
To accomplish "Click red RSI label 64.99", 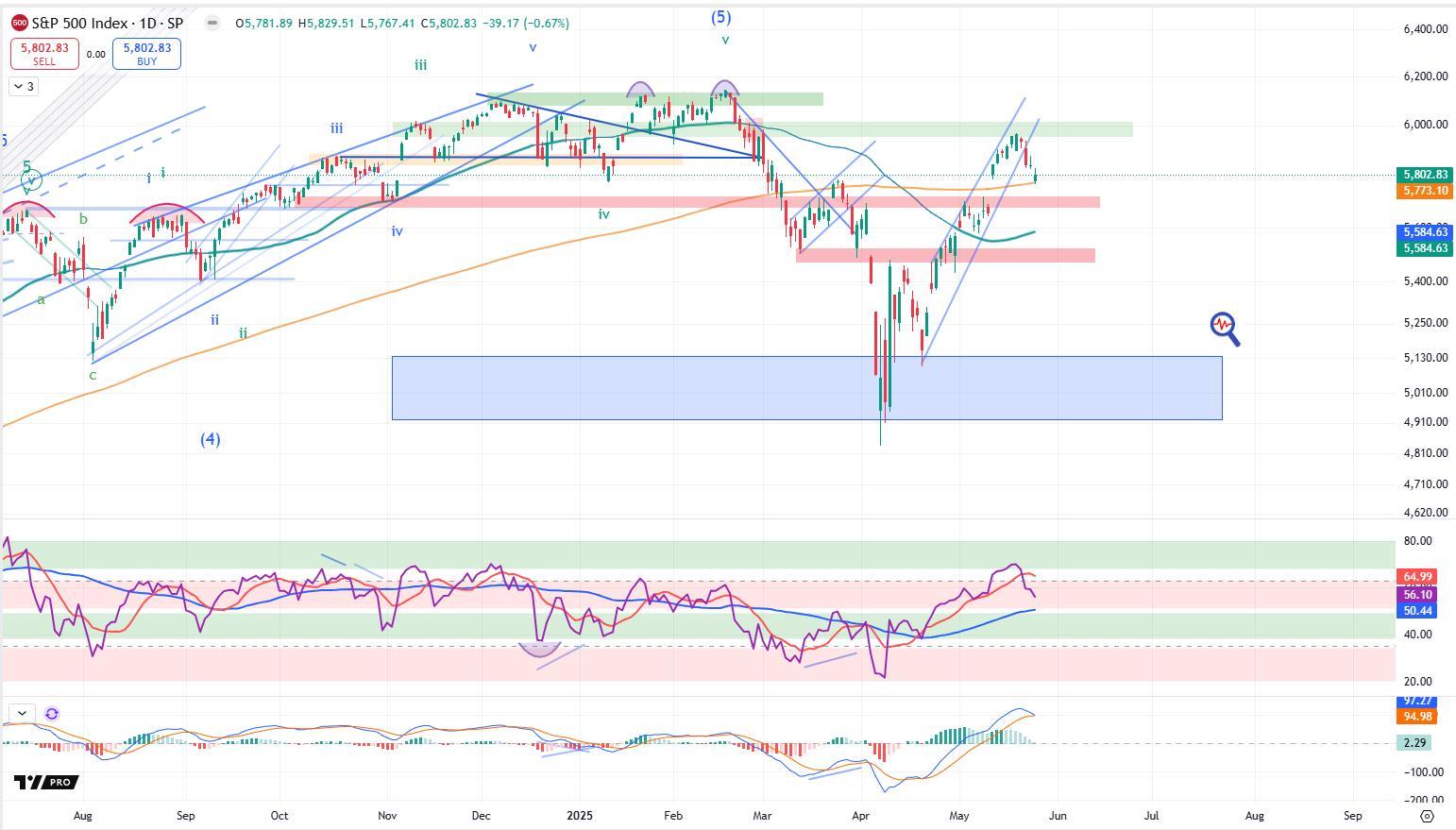I will 1417,577.
